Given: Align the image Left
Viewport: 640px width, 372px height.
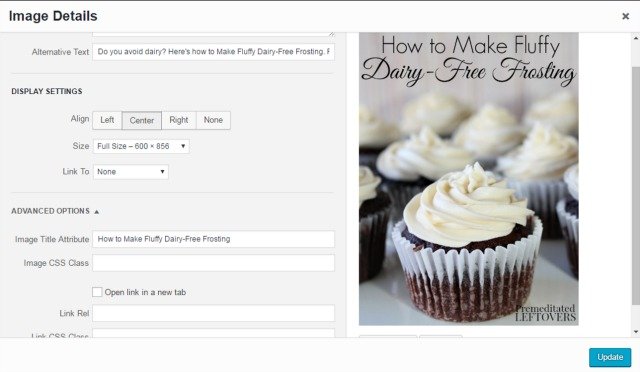Looking at the screenshot, I should (x=107, y=120).
